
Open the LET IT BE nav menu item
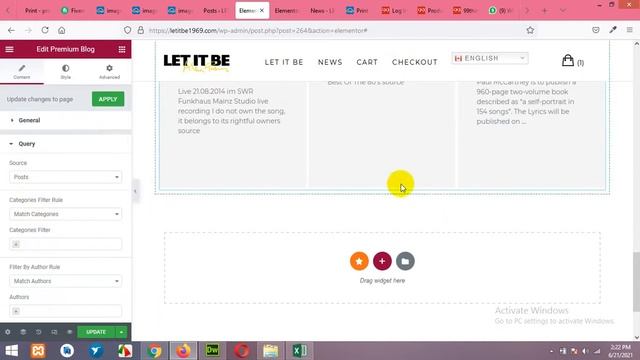click(284, 62)
